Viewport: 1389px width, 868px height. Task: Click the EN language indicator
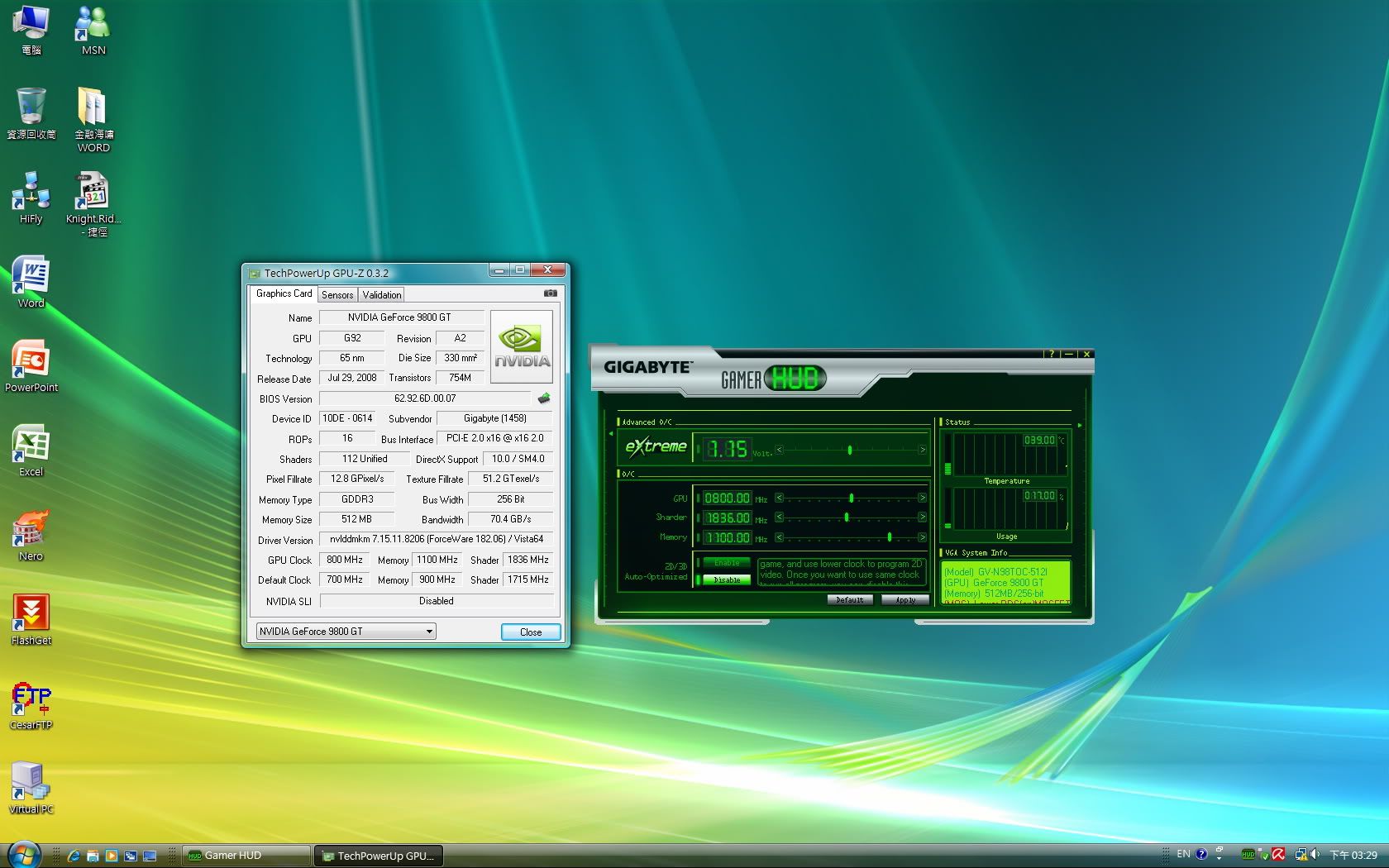point(1183,854)
